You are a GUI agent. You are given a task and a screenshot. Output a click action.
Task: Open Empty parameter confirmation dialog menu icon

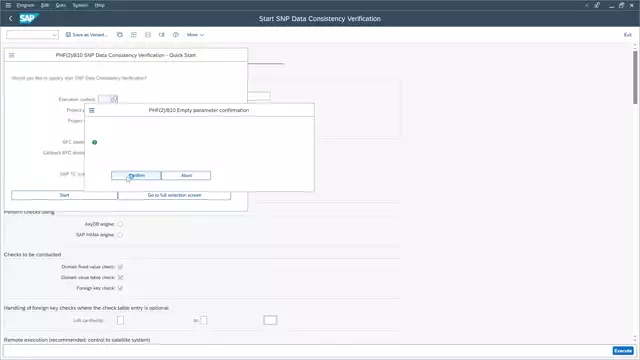92,110
